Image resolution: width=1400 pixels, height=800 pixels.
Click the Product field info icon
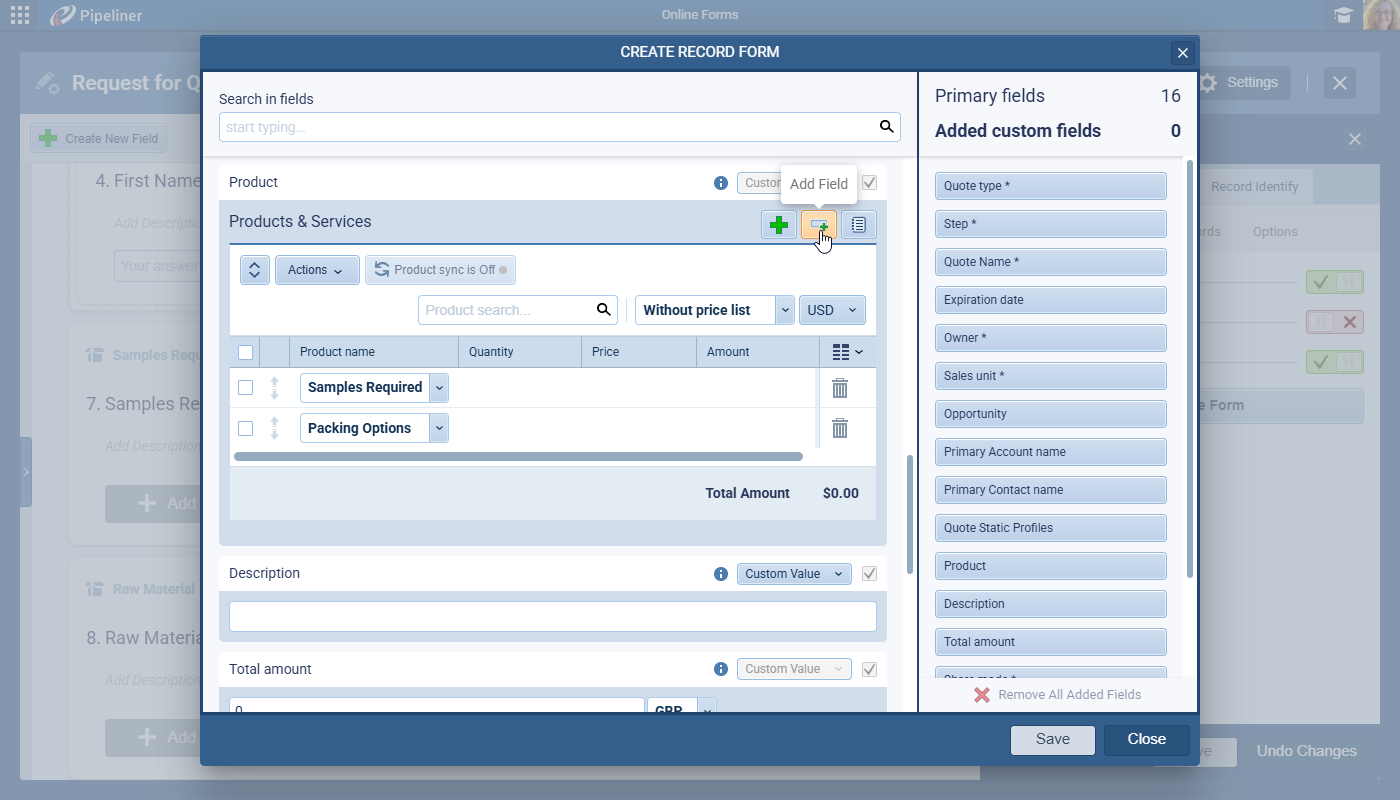click(720, 183)
